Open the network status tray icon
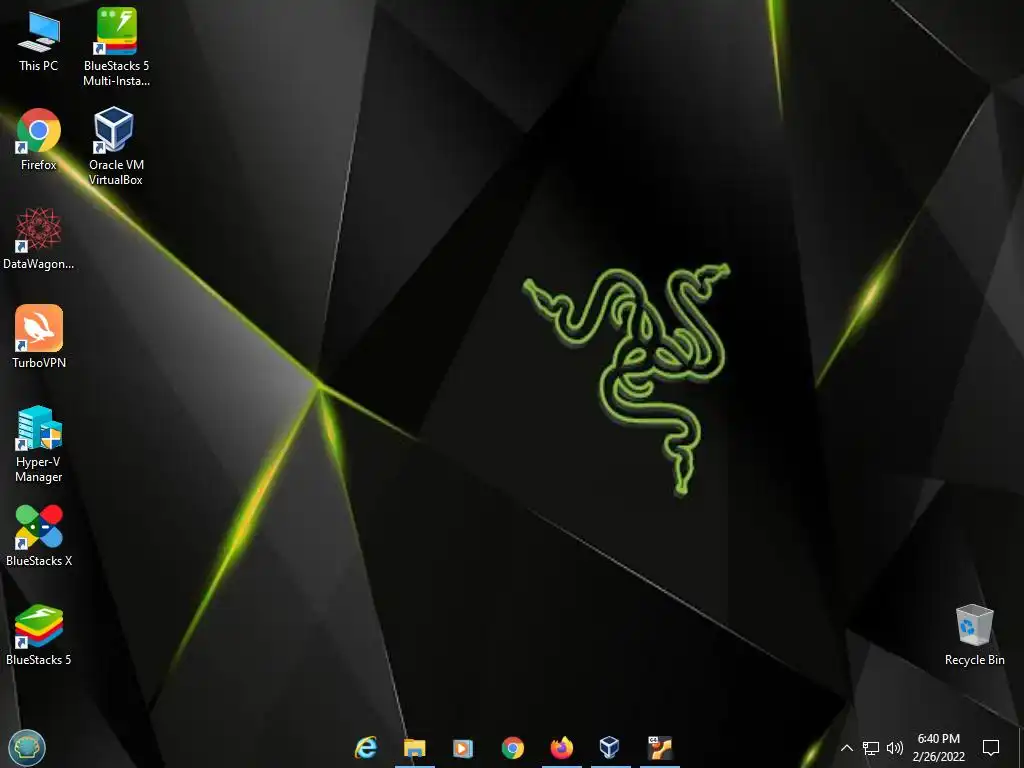Screen dimensions: 1024x768 click(871, 748)
